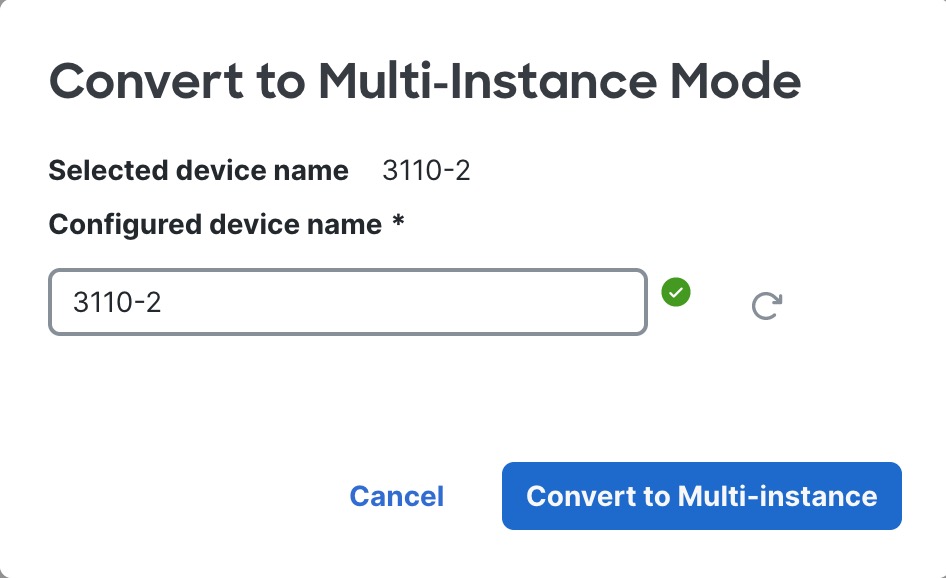Click the Configured device name input field

coord(347,302)
